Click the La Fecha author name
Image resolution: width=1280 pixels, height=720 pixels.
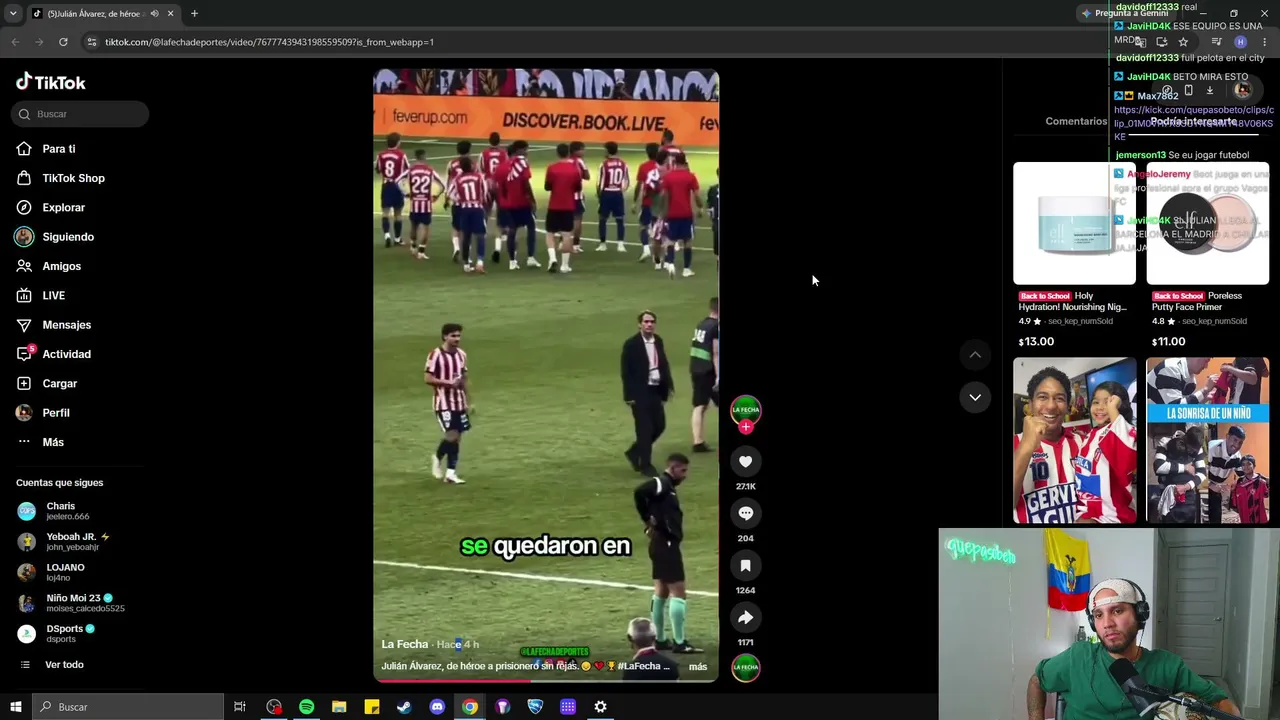[x=405, y=645]
